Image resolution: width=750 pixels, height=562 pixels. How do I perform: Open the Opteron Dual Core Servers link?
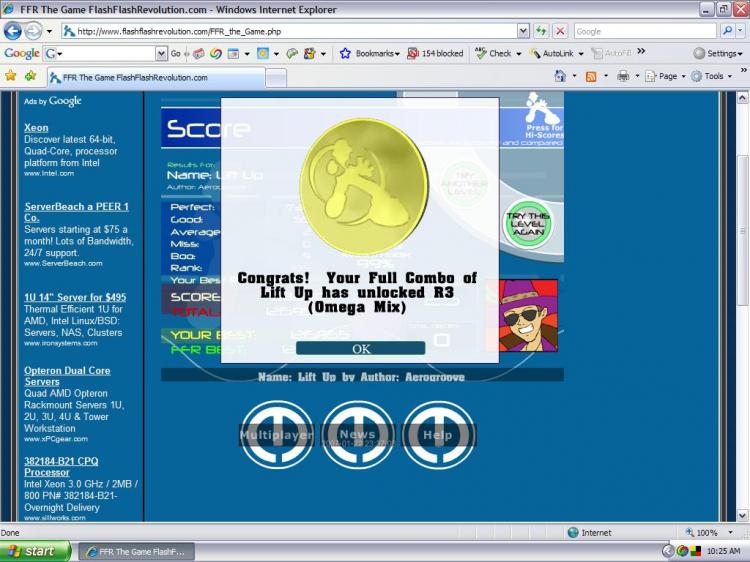pyautogui.click(x=67, y=376)
